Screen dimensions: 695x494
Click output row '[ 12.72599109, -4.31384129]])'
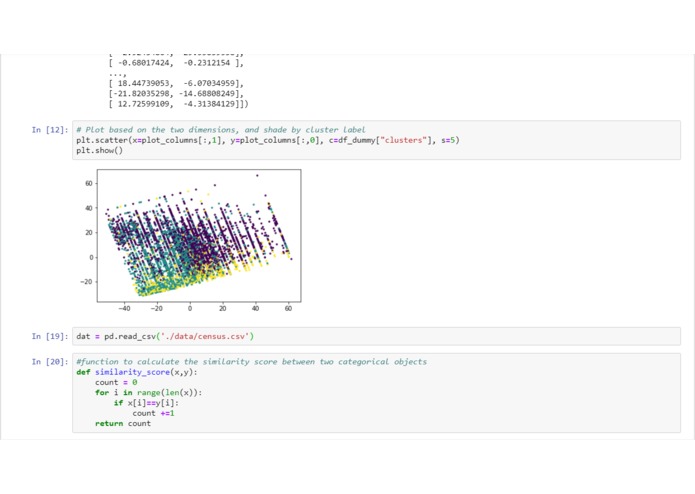coord(179,104)
